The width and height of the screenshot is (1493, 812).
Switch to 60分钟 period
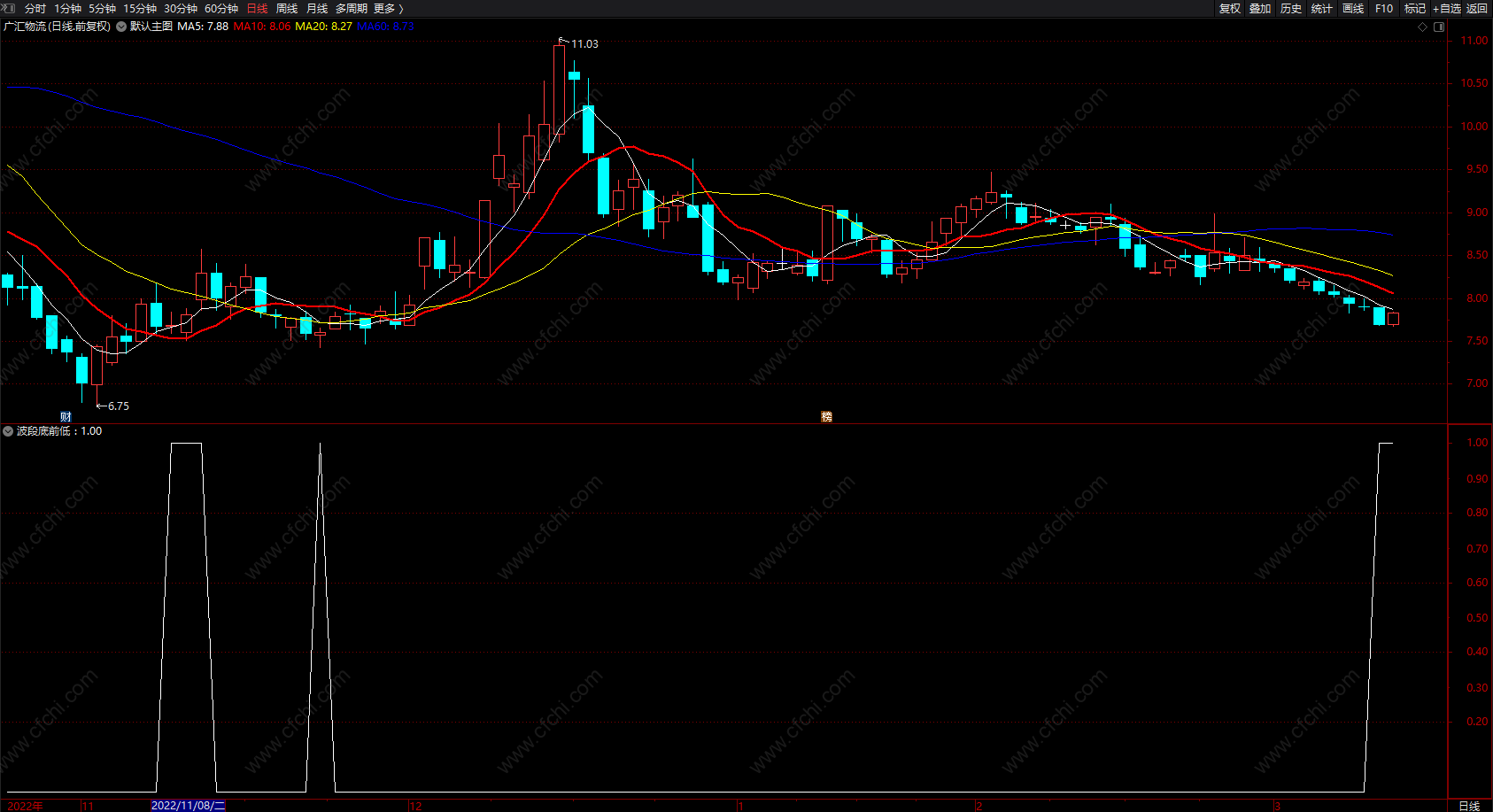221,9
